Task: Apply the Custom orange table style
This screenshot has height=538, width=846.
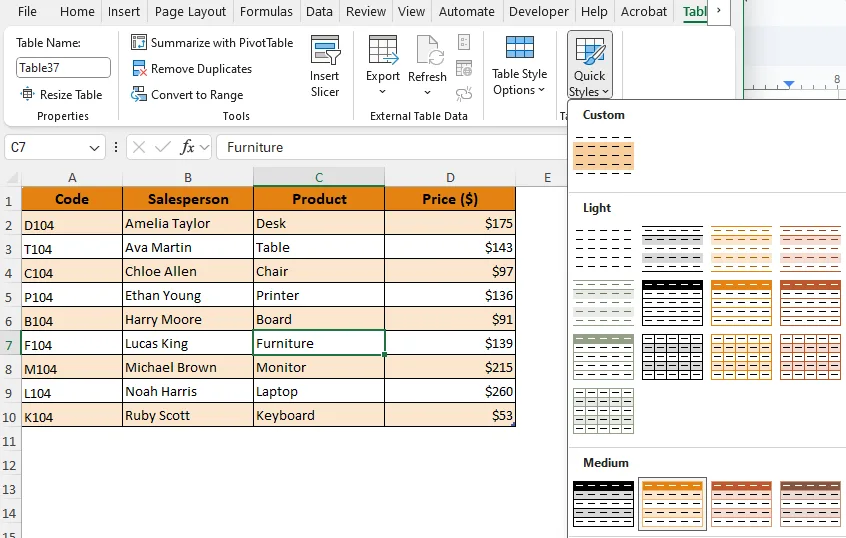Action: (603, 155)
